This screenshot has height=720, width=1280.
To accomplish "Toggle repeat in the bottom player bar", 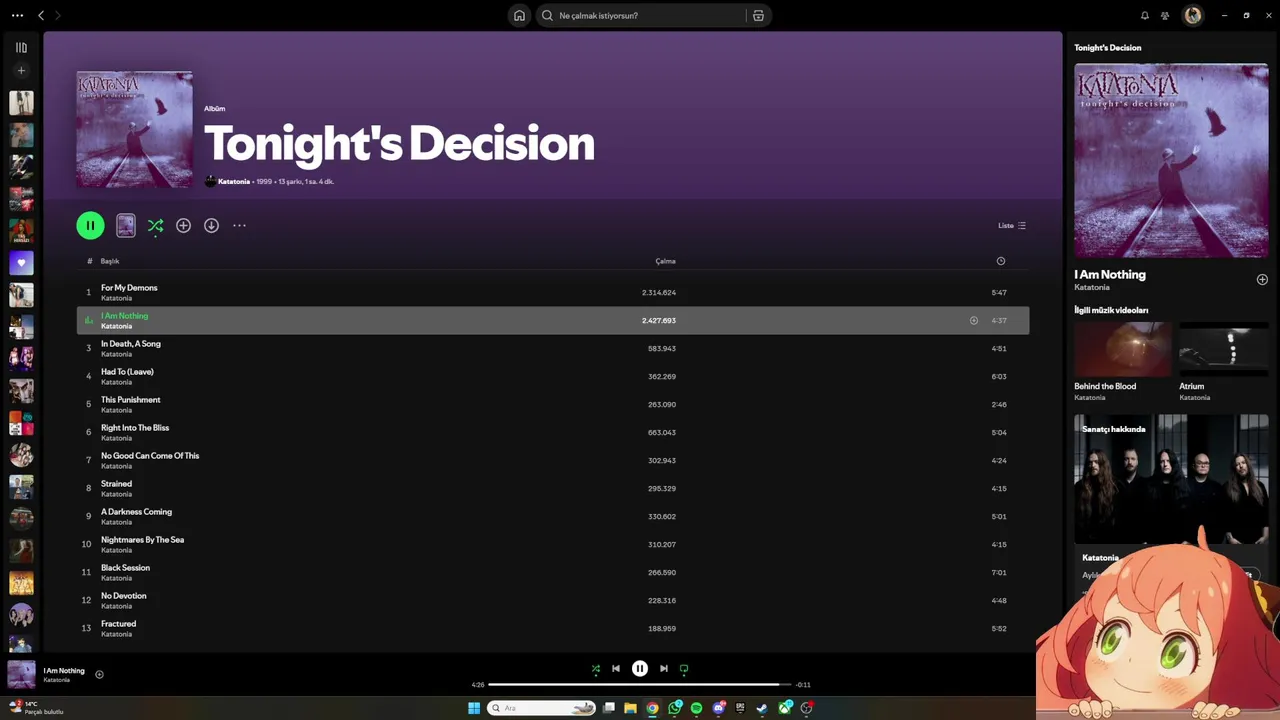I will (684, 669).
